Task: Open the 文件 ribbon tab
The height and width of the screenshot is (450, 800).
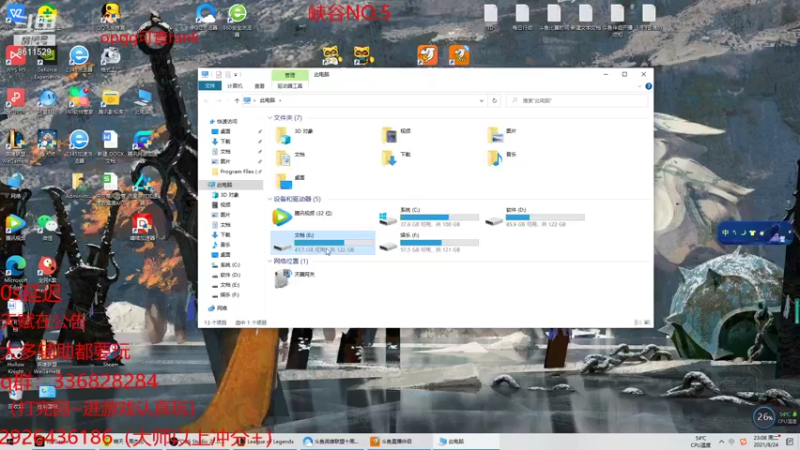Action: point(210,86)
